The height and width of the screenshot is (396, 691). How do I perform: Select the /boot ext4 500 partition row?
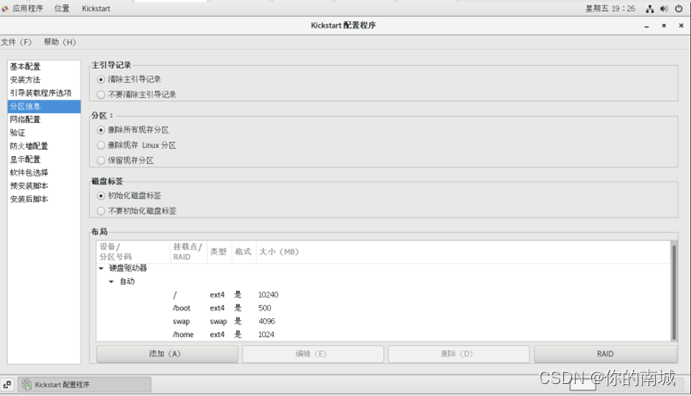383,308
